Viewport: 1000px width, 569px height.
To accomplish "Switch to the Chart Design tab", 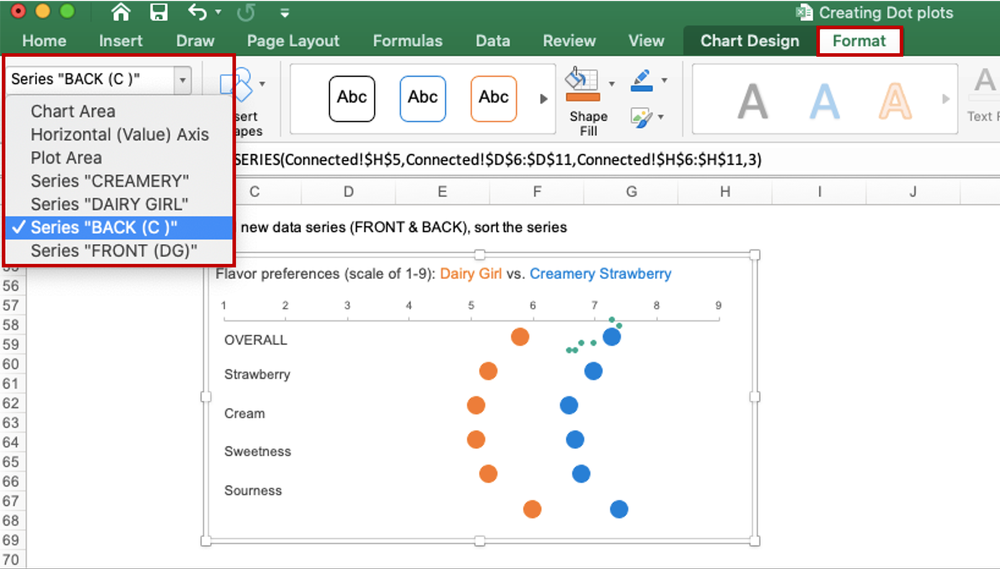I will pyautogui.click(x=749, y=41).
